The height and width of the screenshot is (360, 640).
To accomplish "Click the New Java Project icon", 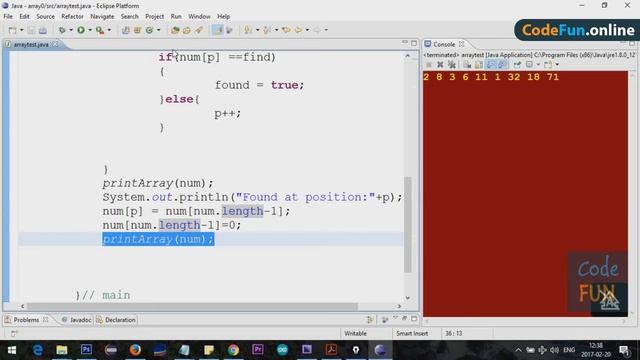I will tap(126, 30).
